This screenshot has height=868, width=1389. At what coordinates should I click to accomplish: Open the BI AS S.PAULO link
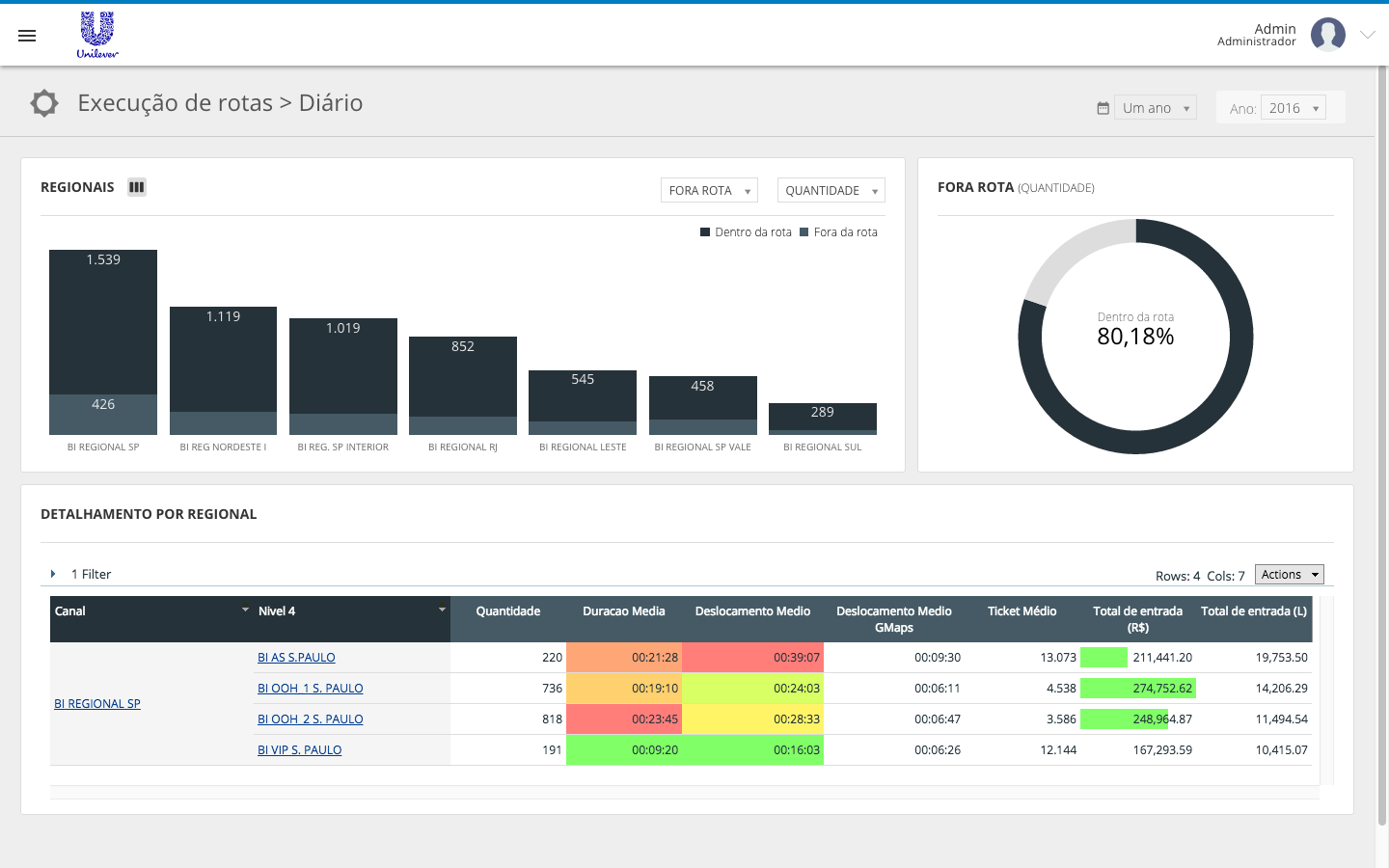point(296,658)
